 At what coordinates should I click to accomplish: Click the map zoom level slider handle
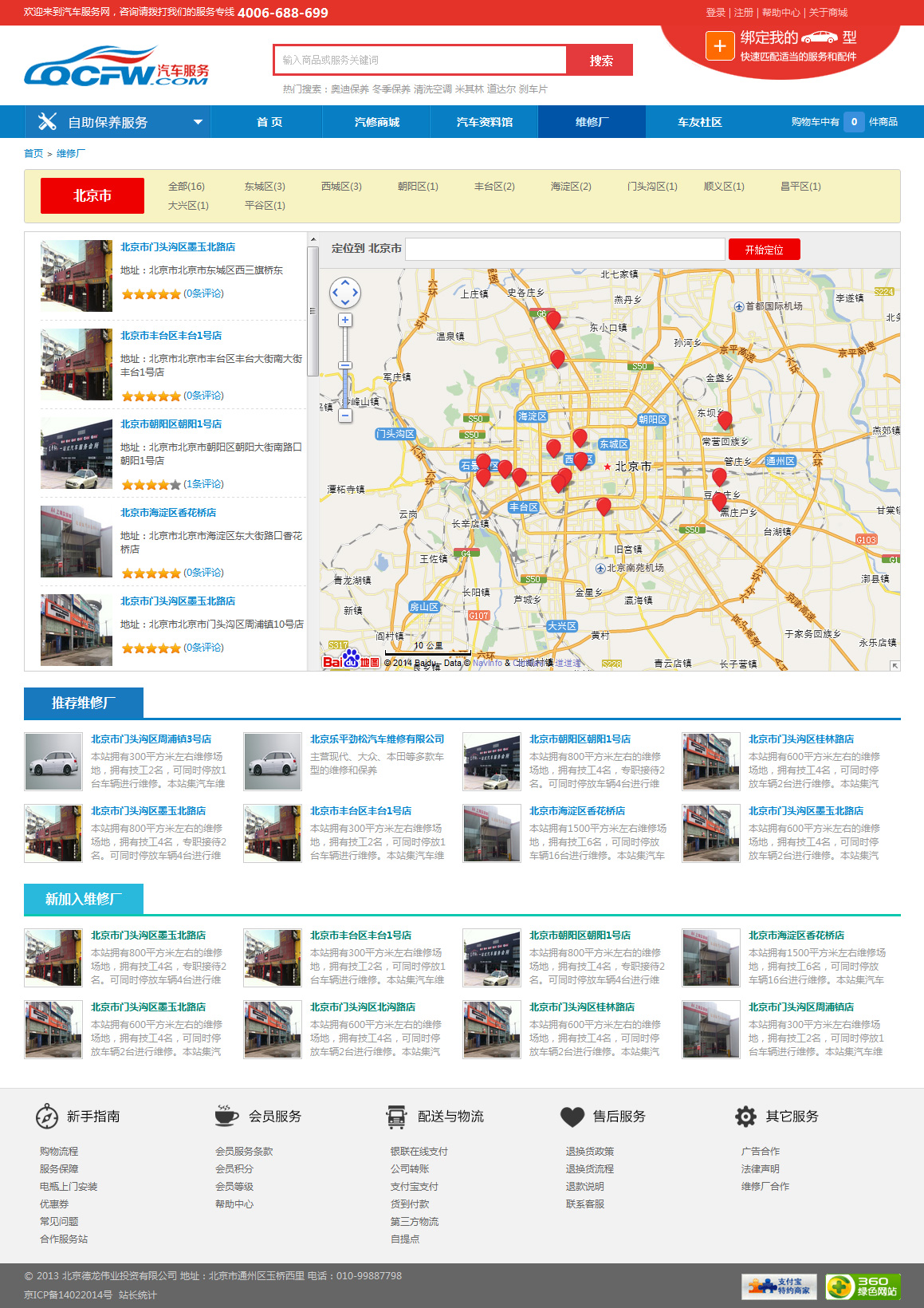tap(345, 365)
